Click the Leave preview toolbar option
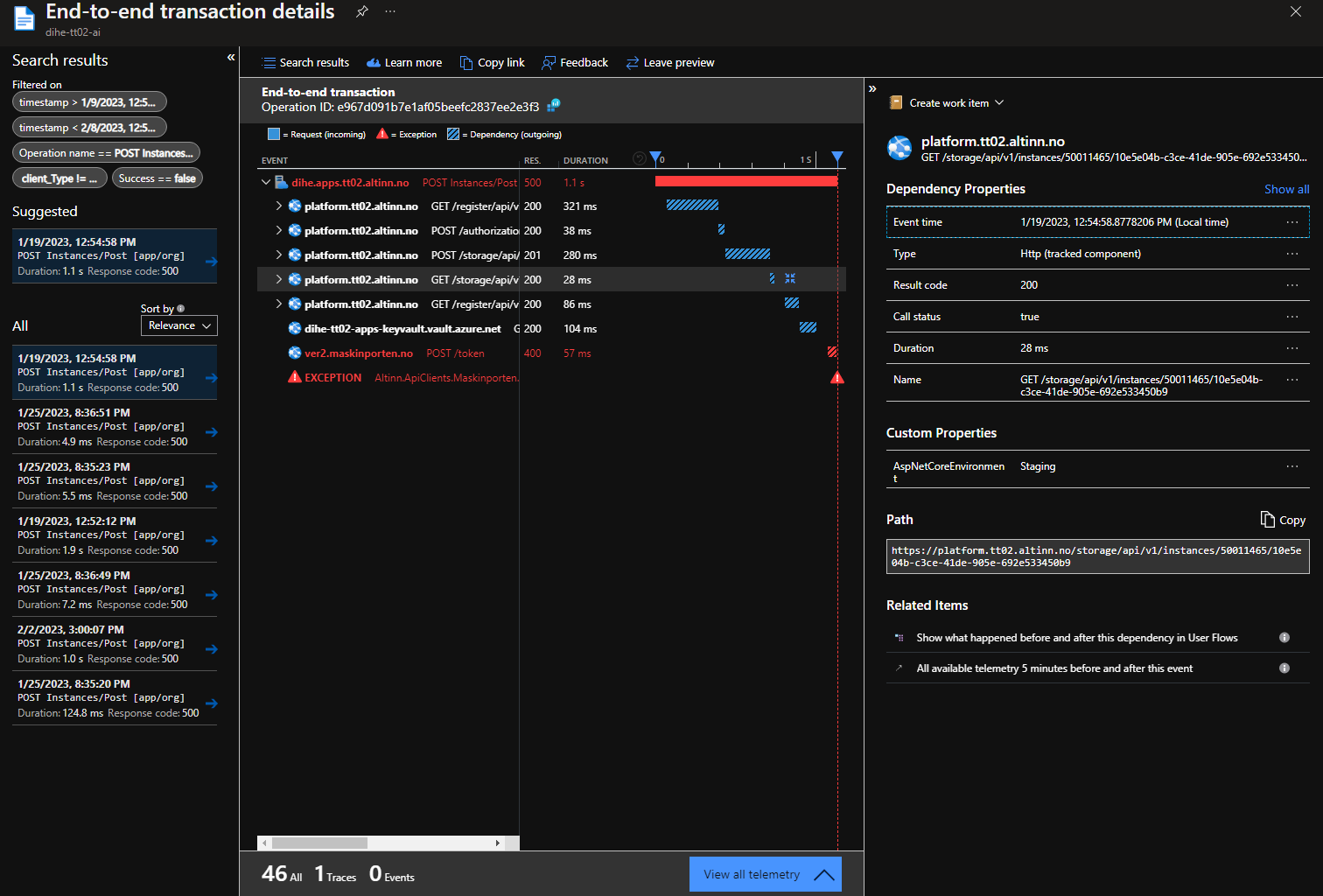Screen dimensions: 1323x896 tap(670, 63)
